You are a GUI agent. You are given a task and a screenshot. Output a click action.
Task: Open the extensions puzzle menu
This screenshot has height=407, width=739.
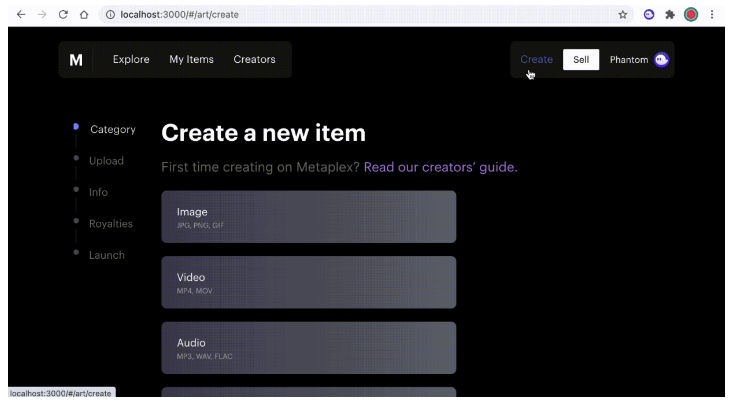click(x=670, y=15)
